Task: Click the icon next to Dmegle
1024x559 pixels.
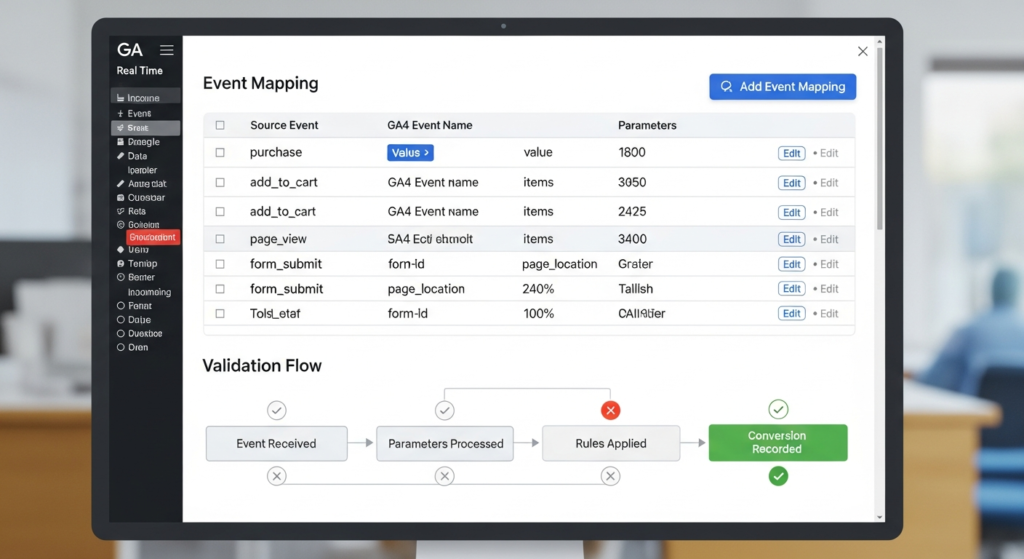Action: (x=120, y=142)
